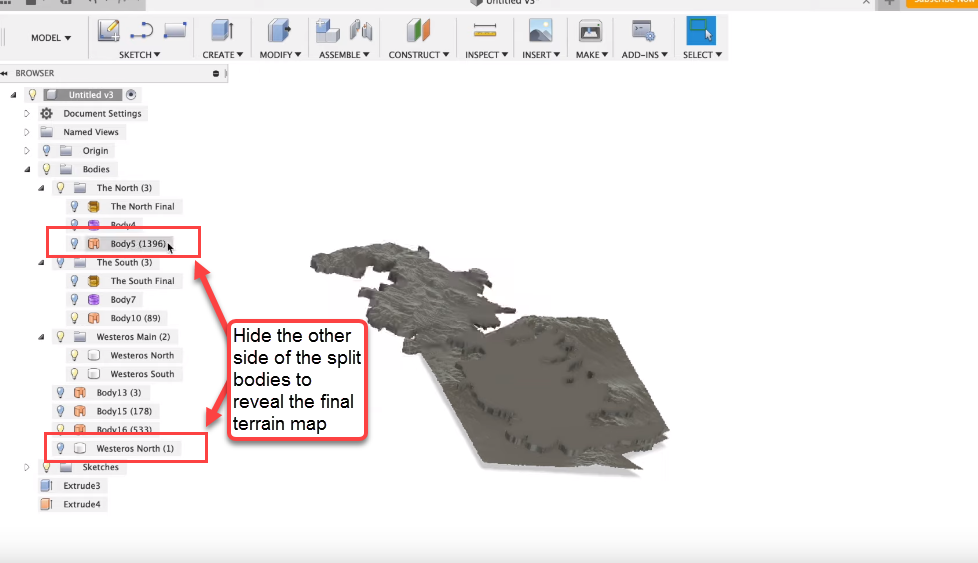Select the Body15 (178) label

[124, 411]
